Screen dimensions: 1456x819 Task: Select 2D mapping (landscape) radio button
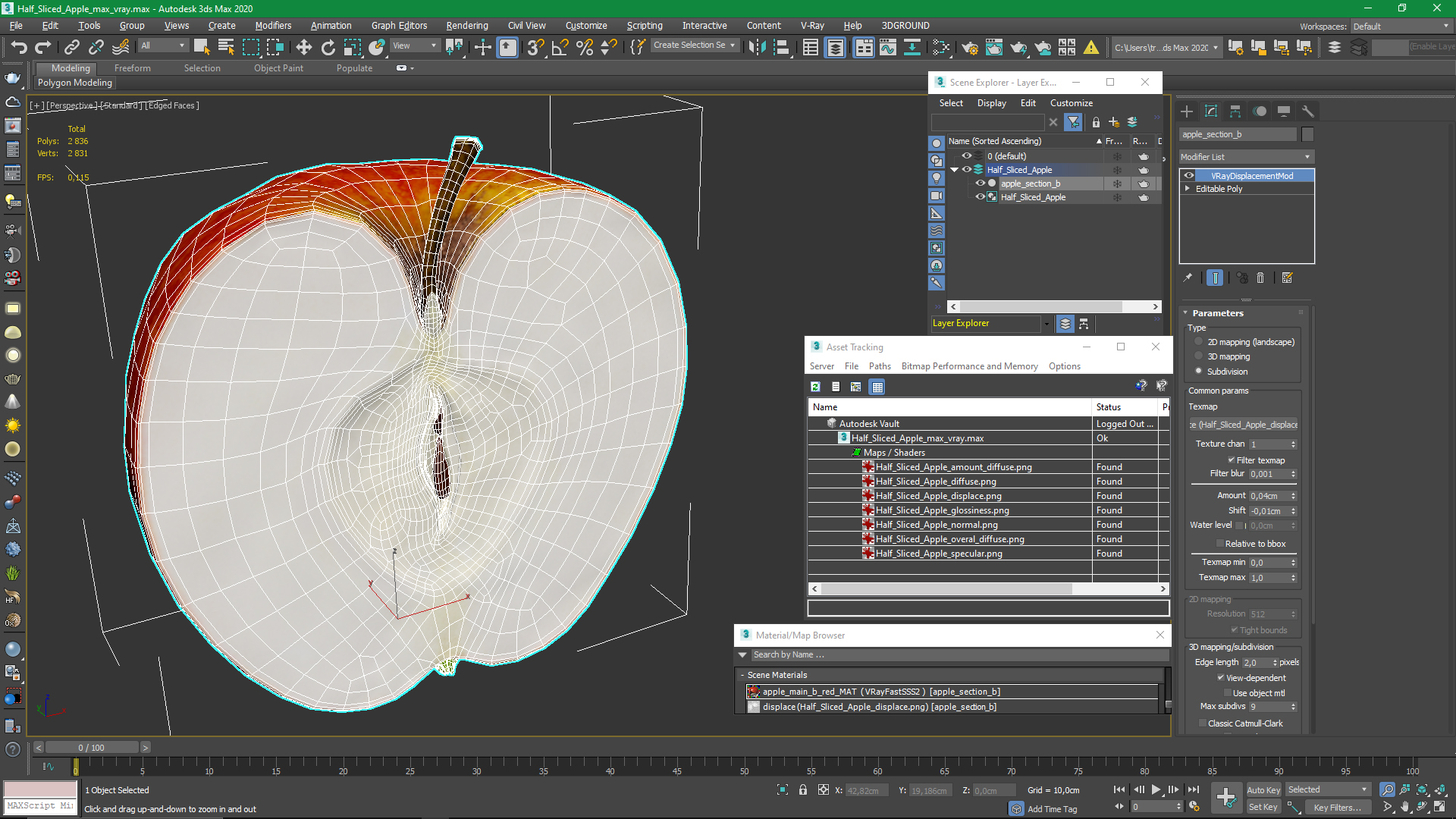(1199, 342)
